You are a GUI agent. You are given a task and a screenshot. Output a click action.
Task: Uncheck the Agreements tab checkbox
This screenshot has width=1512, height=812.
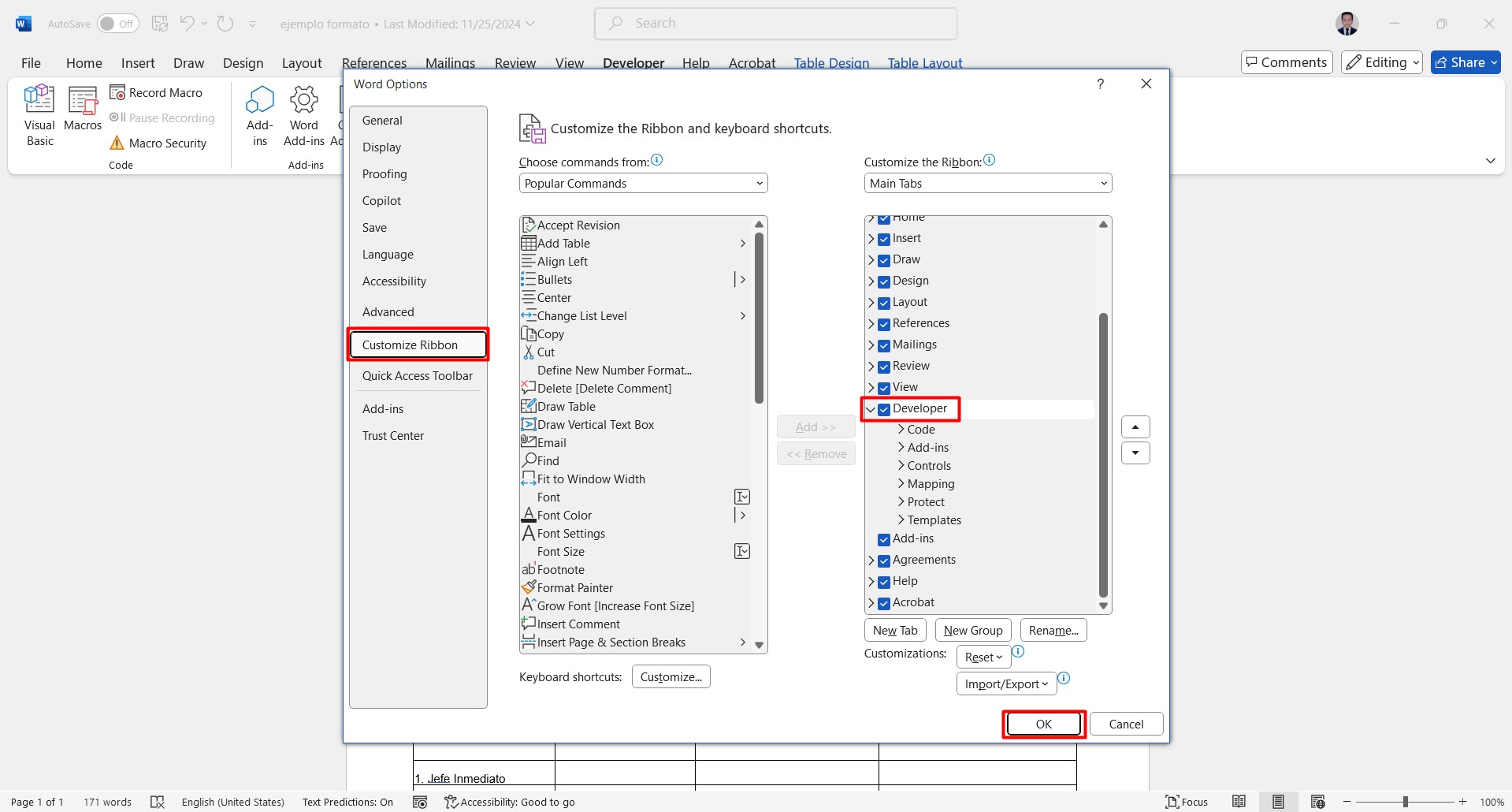click(x=884, y=561)
